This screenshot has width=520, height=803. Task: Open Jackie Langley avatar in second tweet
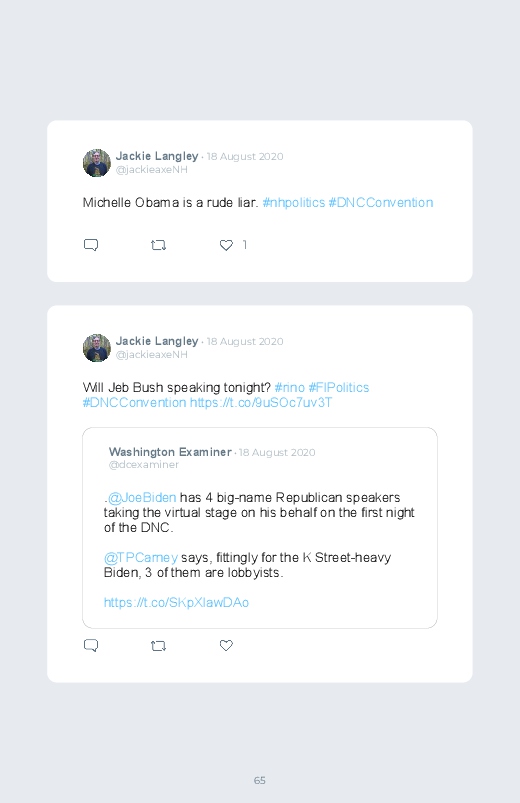(97, 348)
